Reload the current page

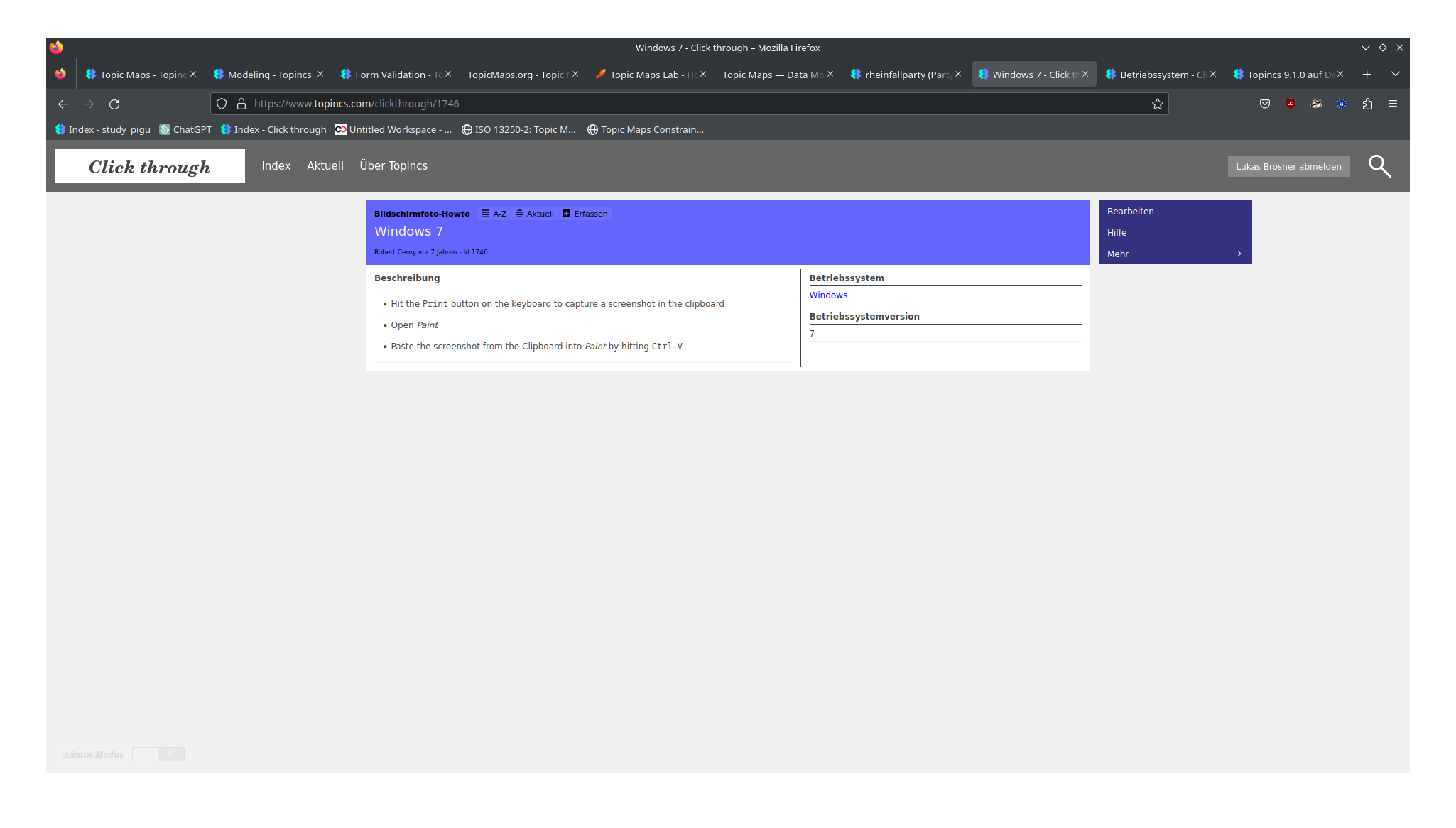click(x=114, y=104)
